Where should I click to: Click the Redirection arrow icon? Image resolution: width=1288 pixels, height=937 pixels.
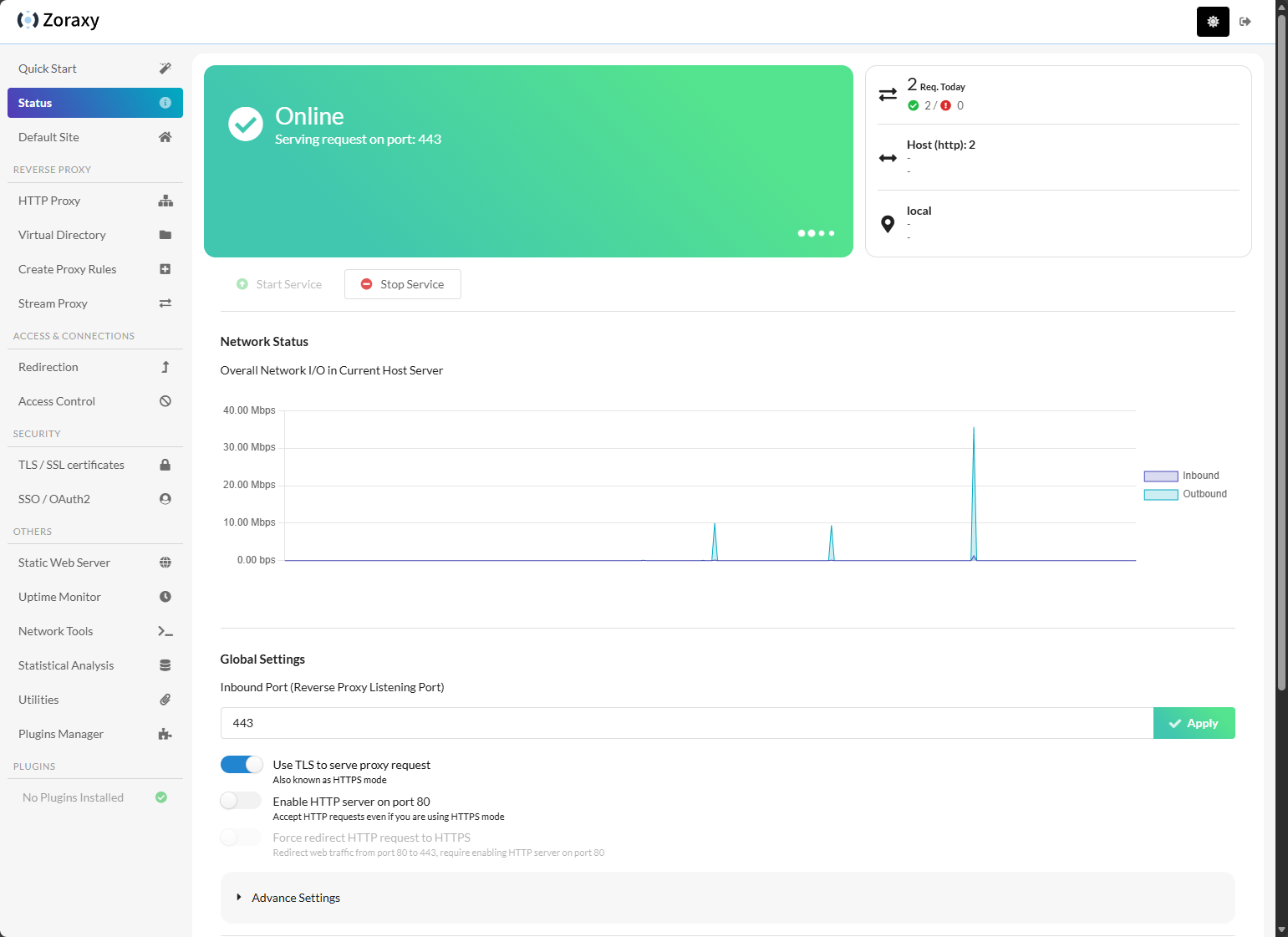pyautogui.click(x=165, y=367)
